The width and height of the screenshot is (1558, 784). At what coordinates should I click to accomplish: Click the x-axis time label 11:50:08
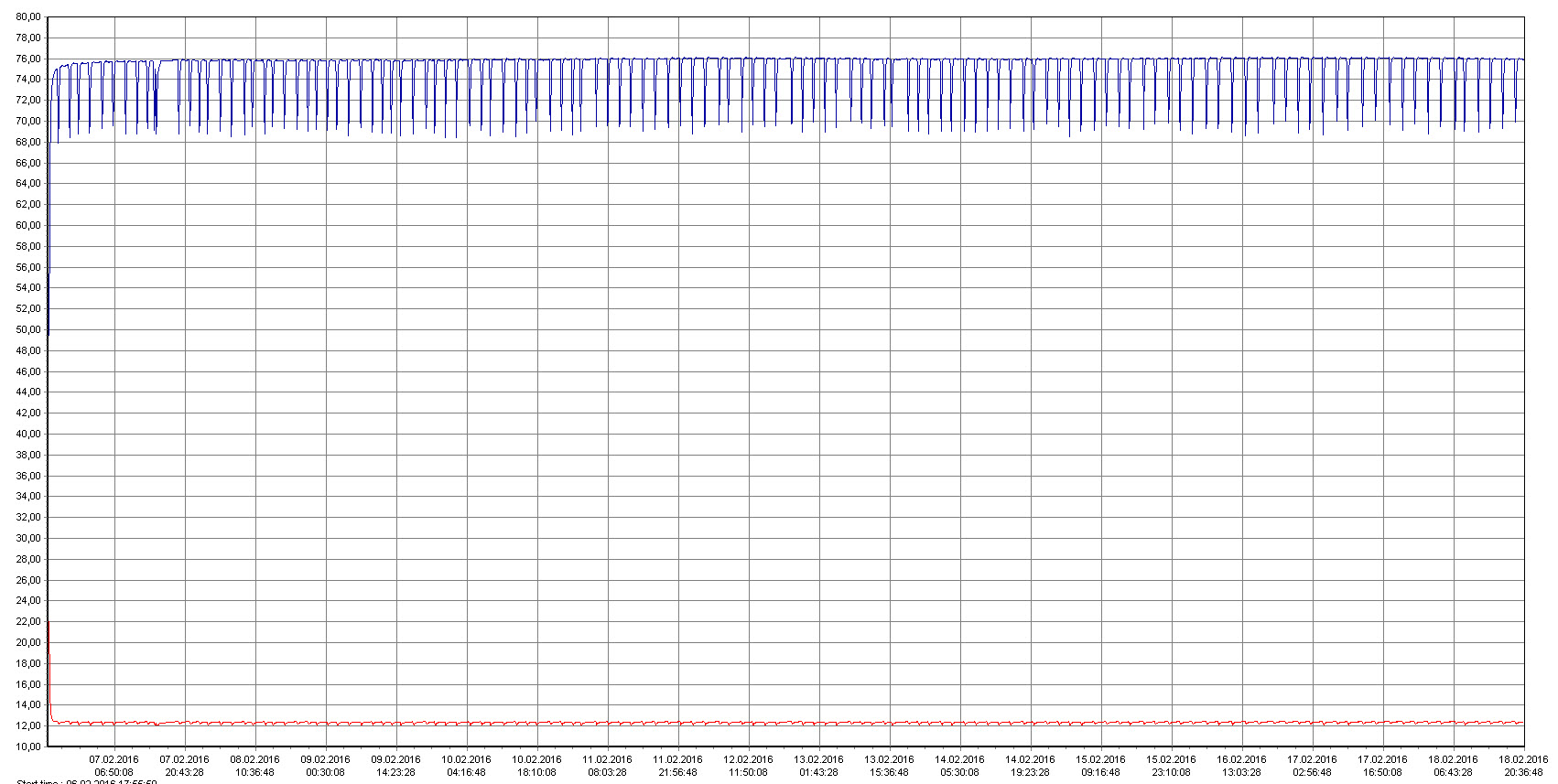click(x=748, y=772)
